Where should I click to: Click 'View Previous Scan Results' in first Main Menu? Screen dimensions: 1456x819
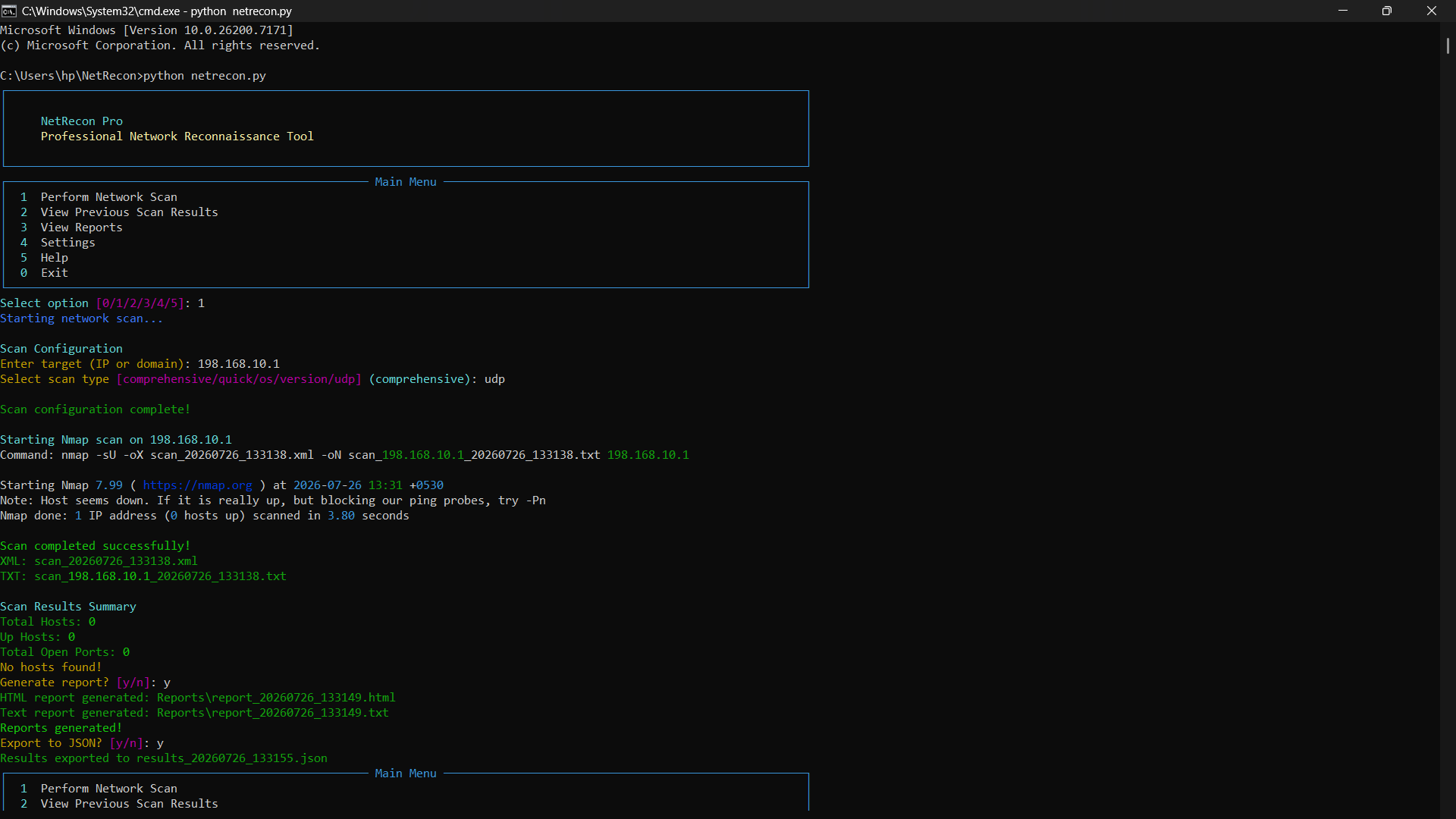129,212
